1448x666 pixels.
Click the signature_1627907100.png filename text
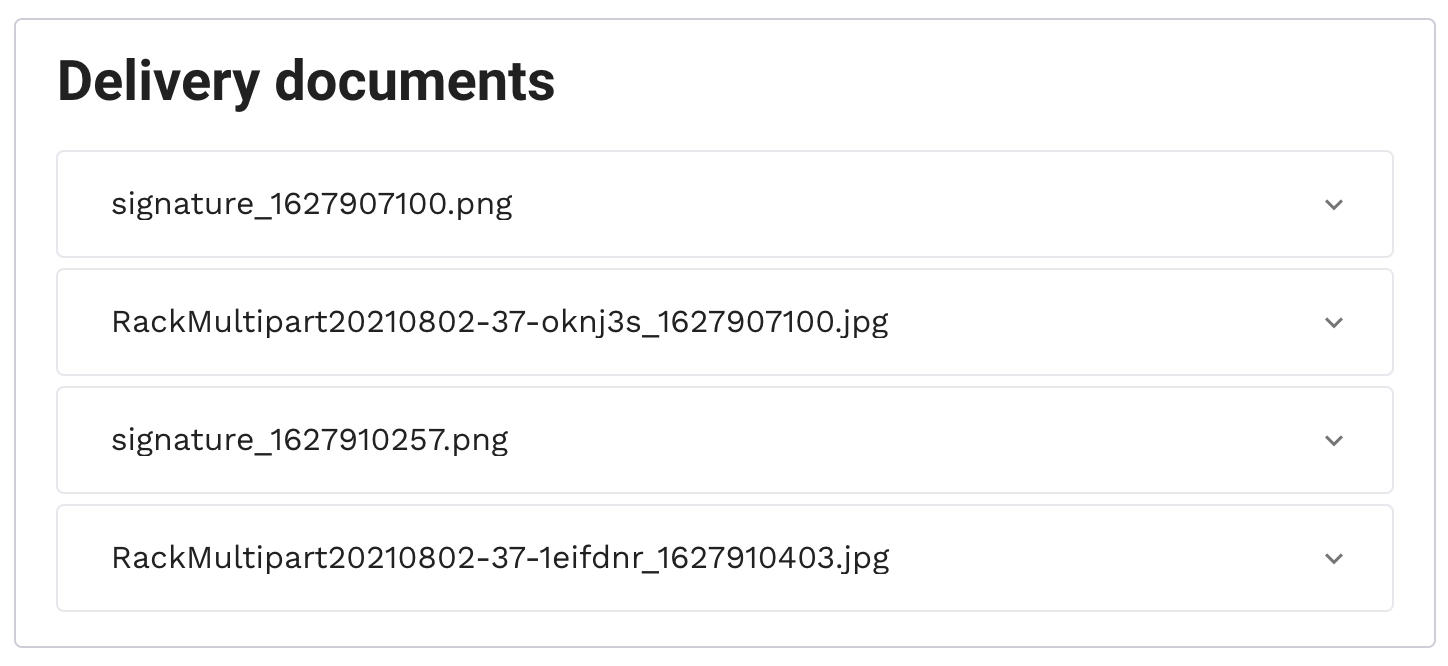click(311, 205)
